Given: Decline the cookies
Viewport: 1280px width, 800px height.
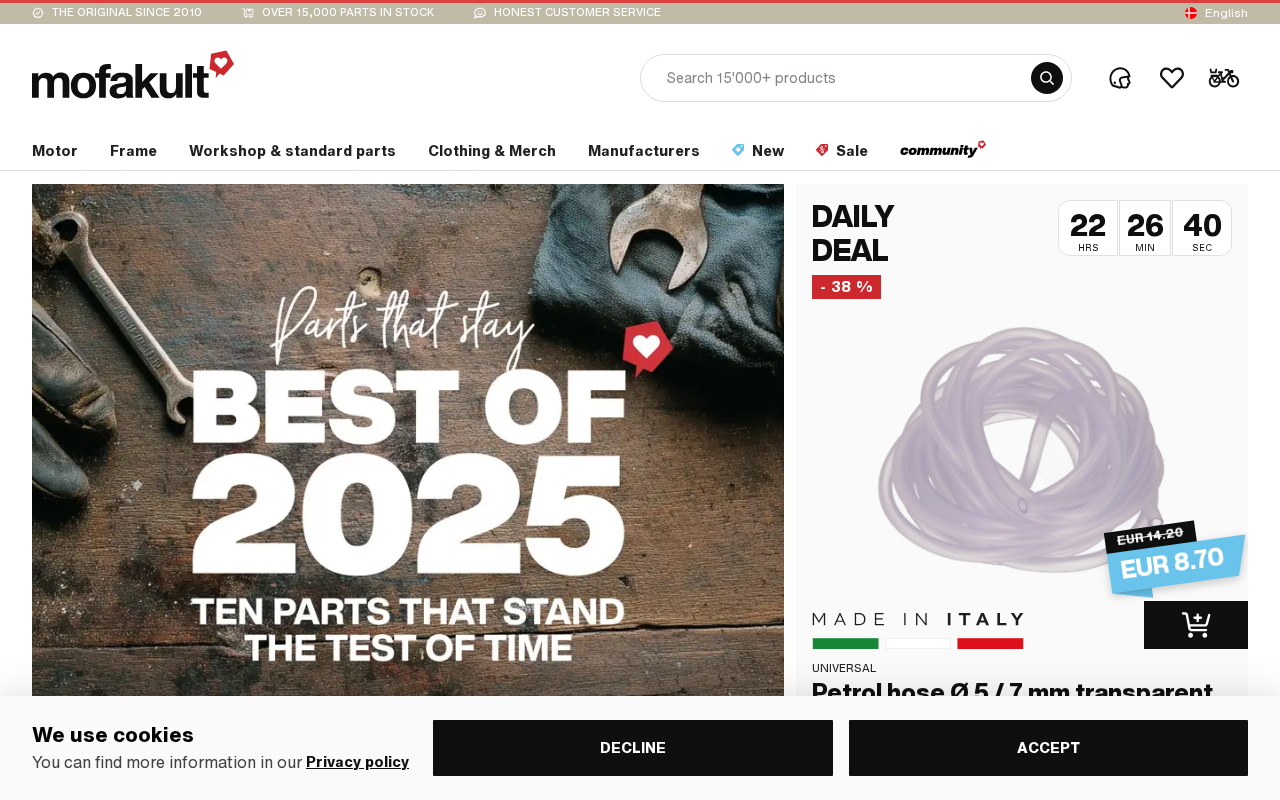Looking at the screenshot, I should coord(633,748).
